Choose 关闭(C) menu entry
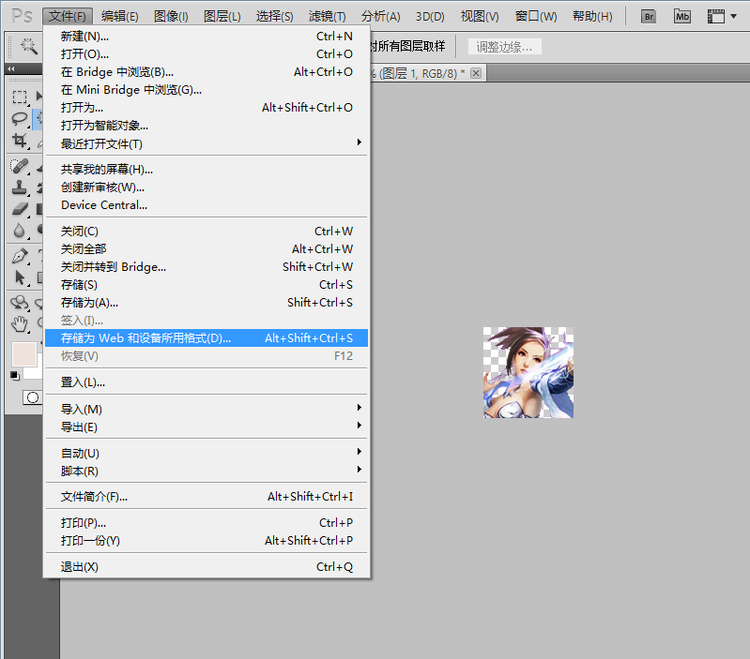 click(206, 231)
